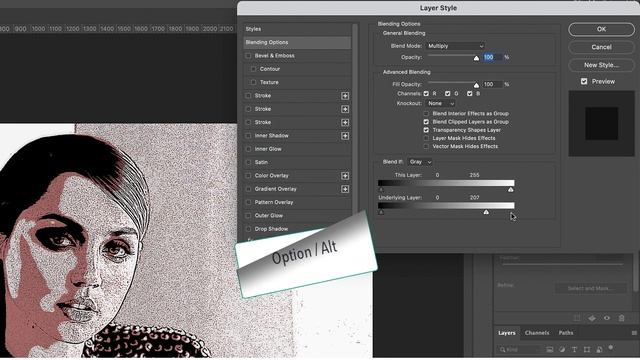Select the Pattern Overlay row label
Image resolution: width=640 pixels, height=360 pixels.
(x=274, y=202)
